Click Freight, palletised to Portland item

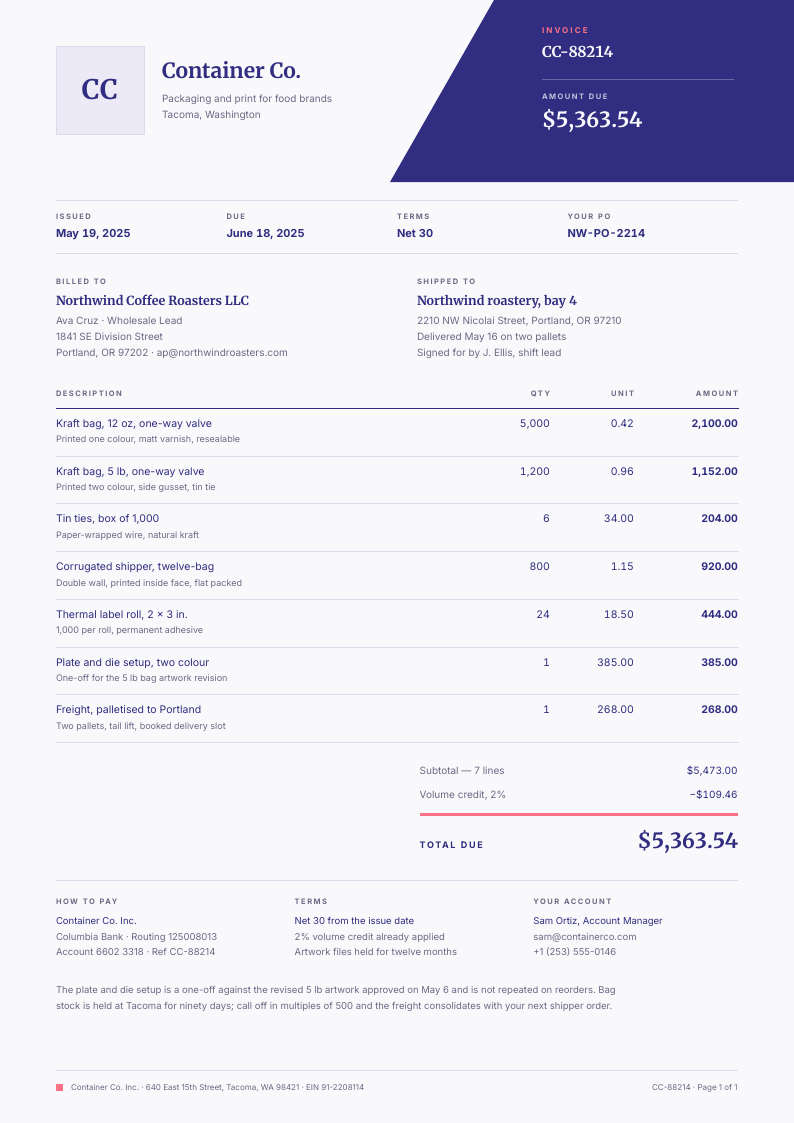tap(129, 709)
